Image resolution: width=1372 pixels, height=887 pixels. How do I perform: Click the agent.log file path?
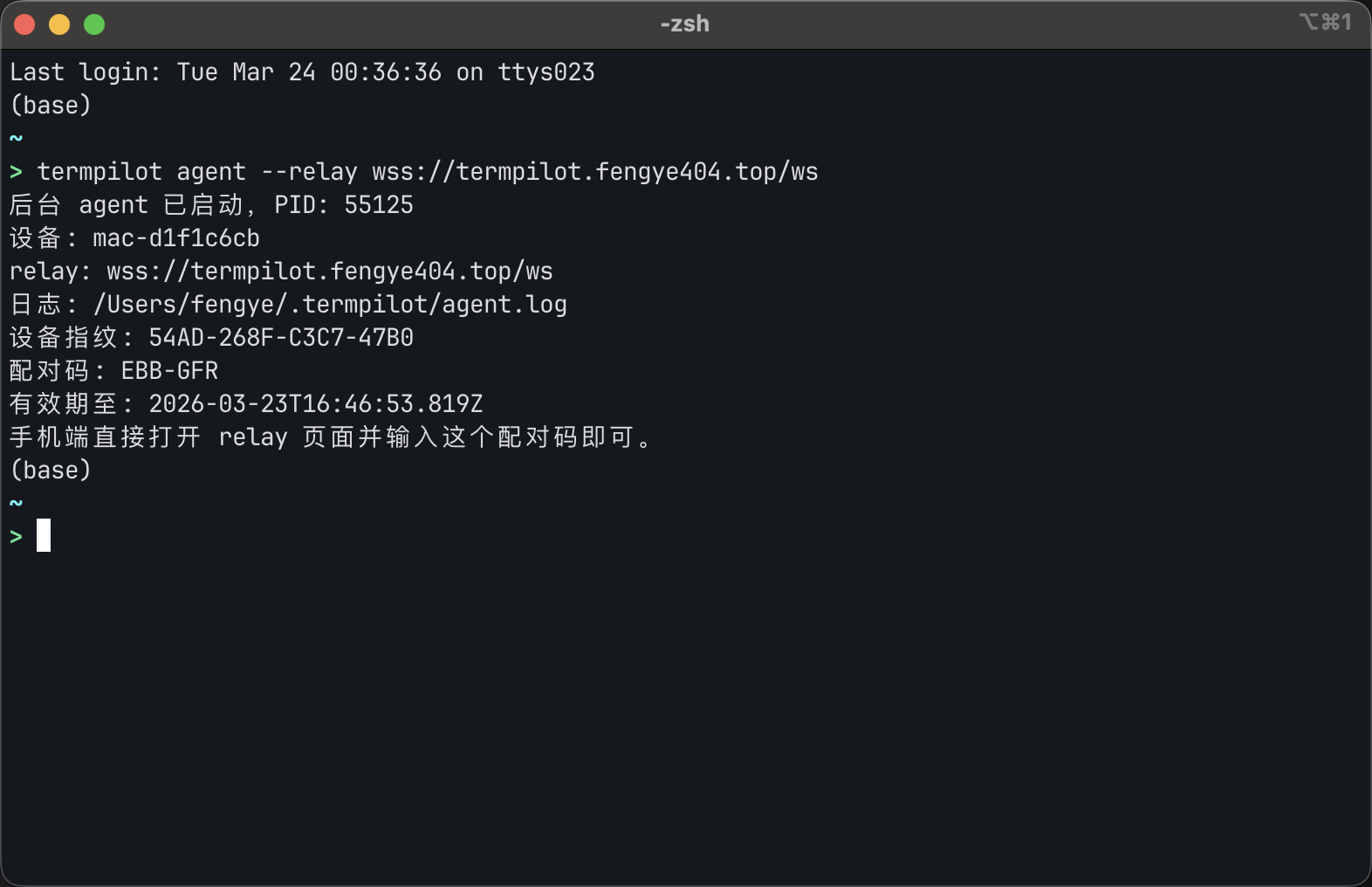point(329,305)
